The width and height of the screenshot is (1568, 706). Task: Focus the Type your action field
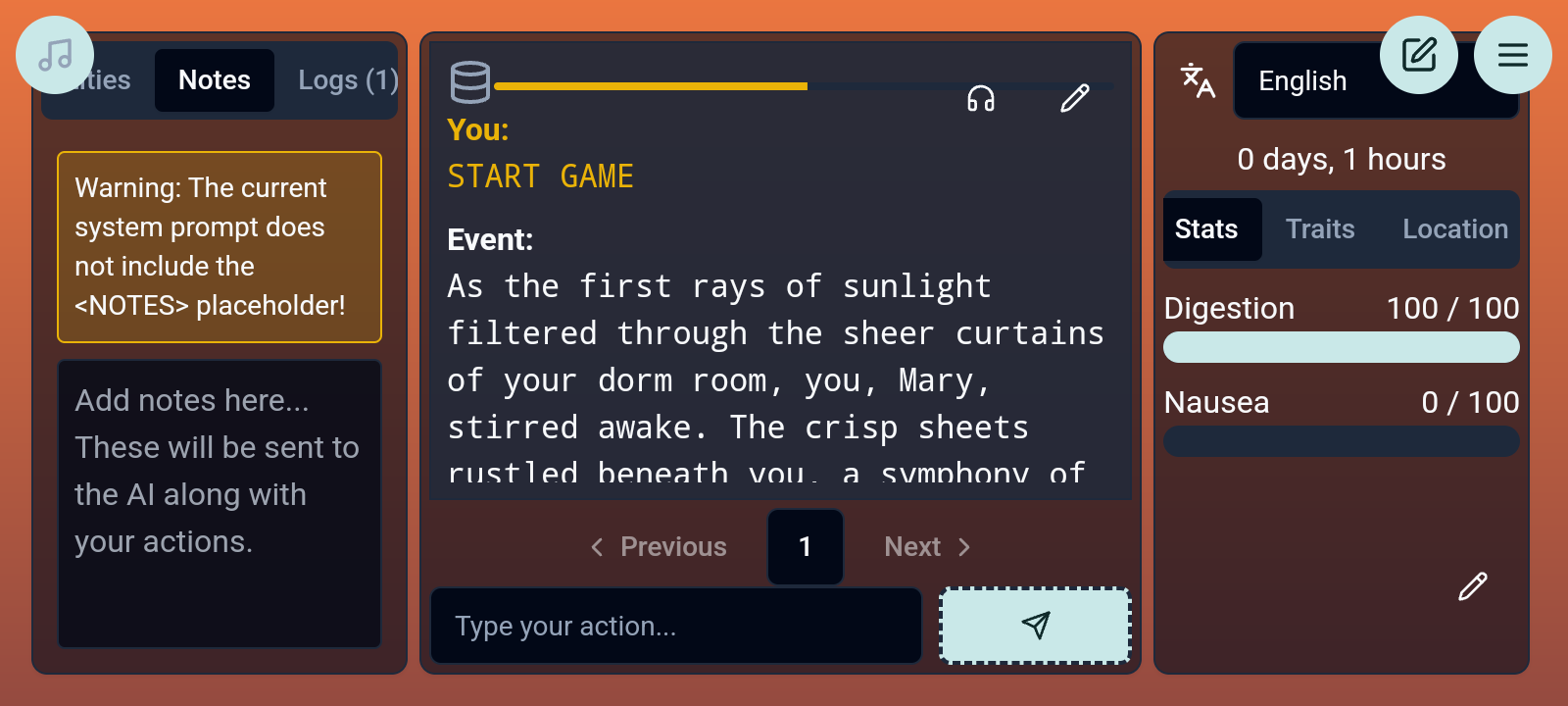[675, 626]
